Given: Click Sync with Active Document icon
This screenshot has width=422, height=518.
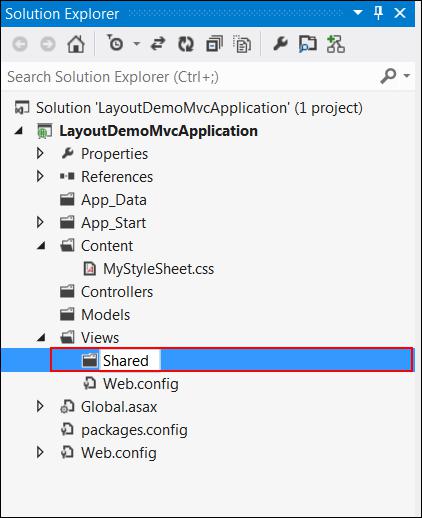Looking at the screenshot, I should click(x=158, y=44).
